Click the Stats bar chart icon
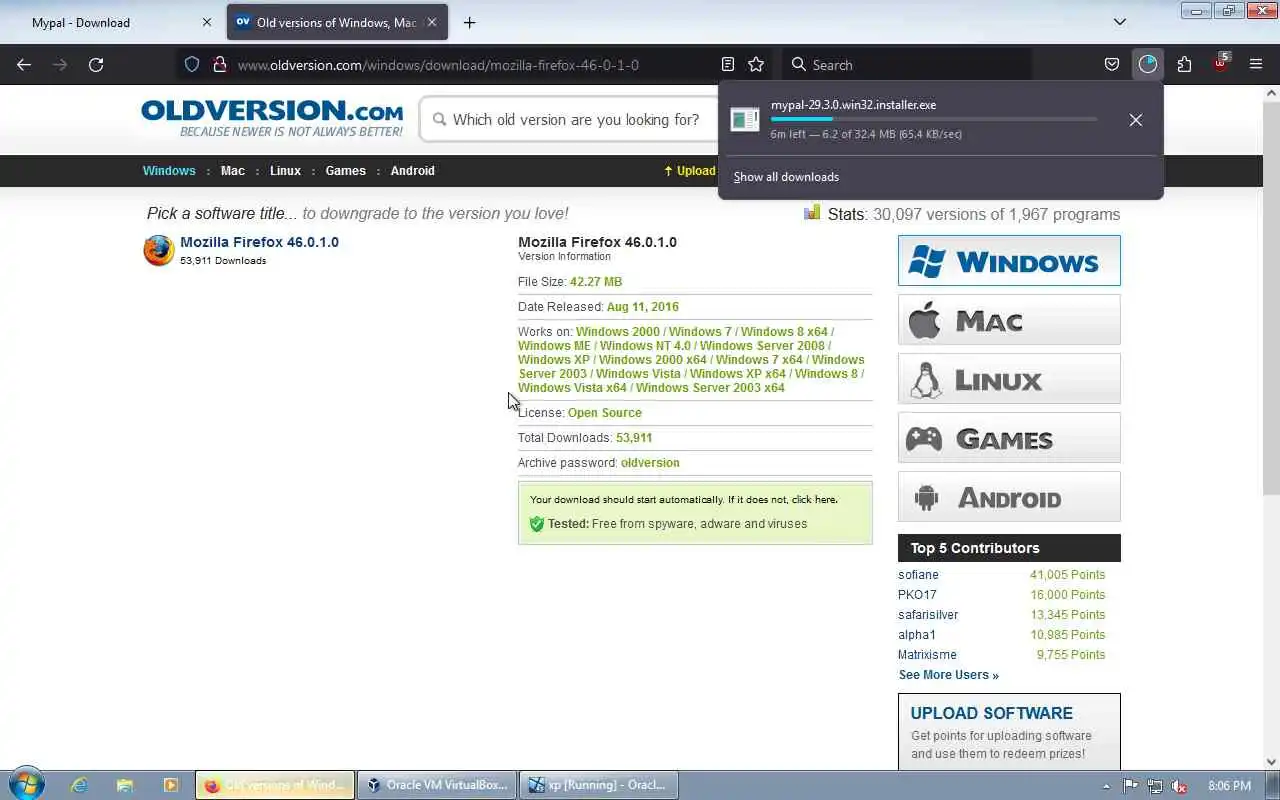The height and width of the screenshot is (800, 1280). [812, 212]
